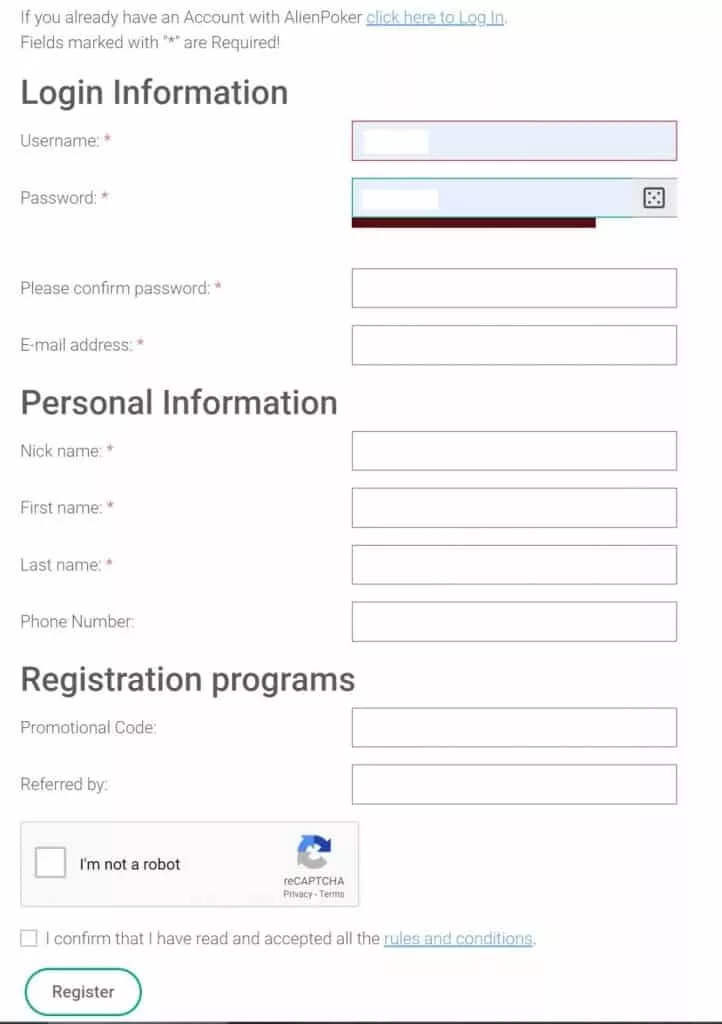Click the password strength indicator bar
The image size is (722, 1024).
pyautogui.click(x=474, y=223)
